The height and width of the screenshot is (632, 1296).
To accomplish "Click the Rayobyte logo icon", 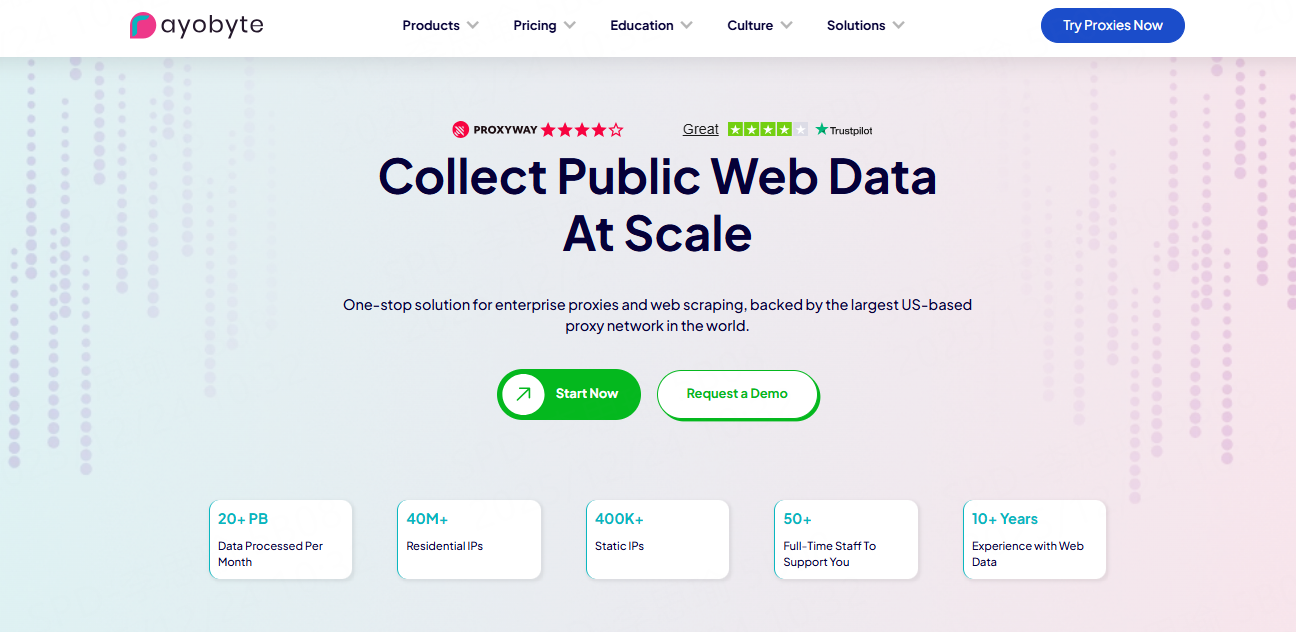I will point(142,25).
